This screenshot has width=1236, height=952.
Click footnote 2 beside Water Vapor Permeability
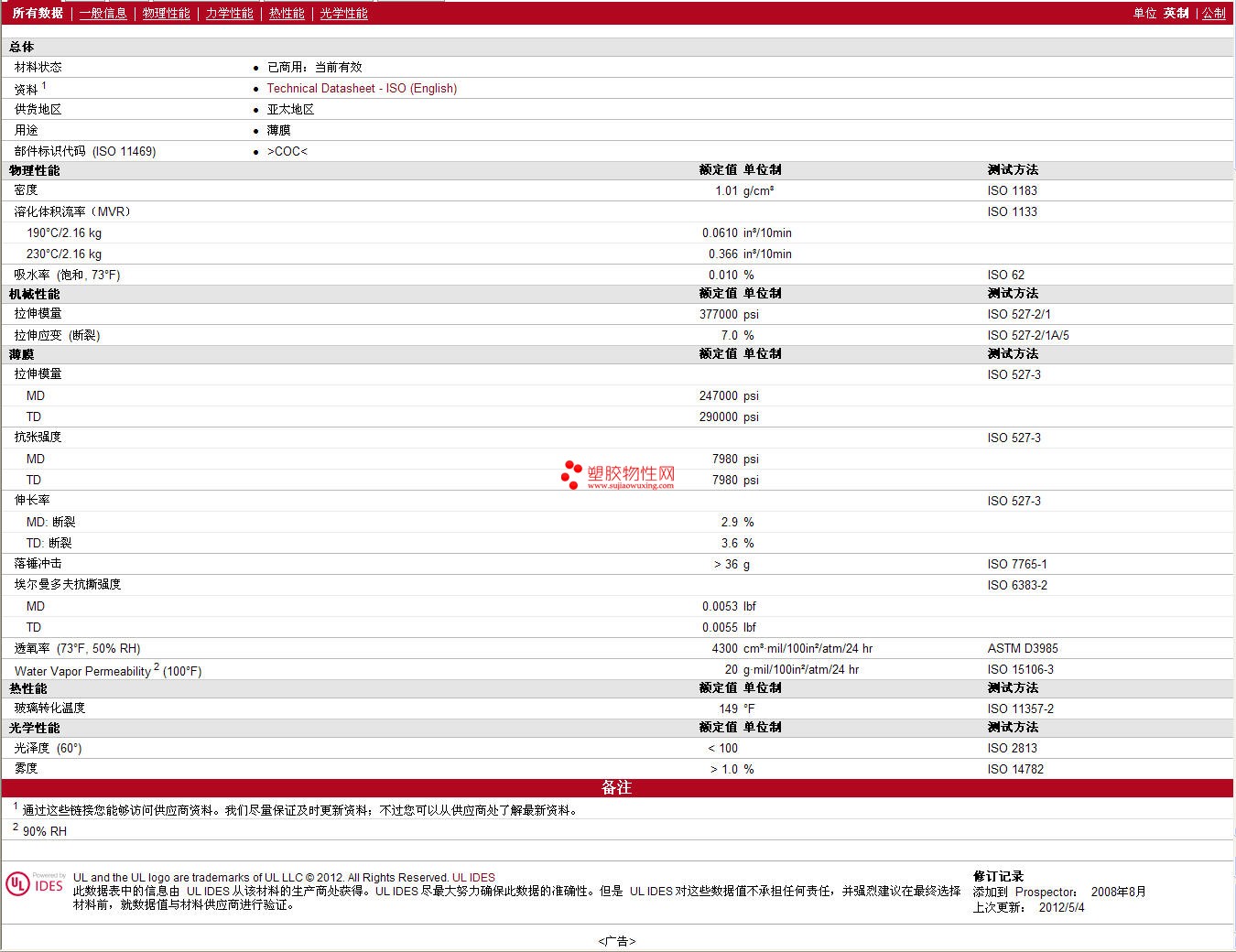coord(157,666)
